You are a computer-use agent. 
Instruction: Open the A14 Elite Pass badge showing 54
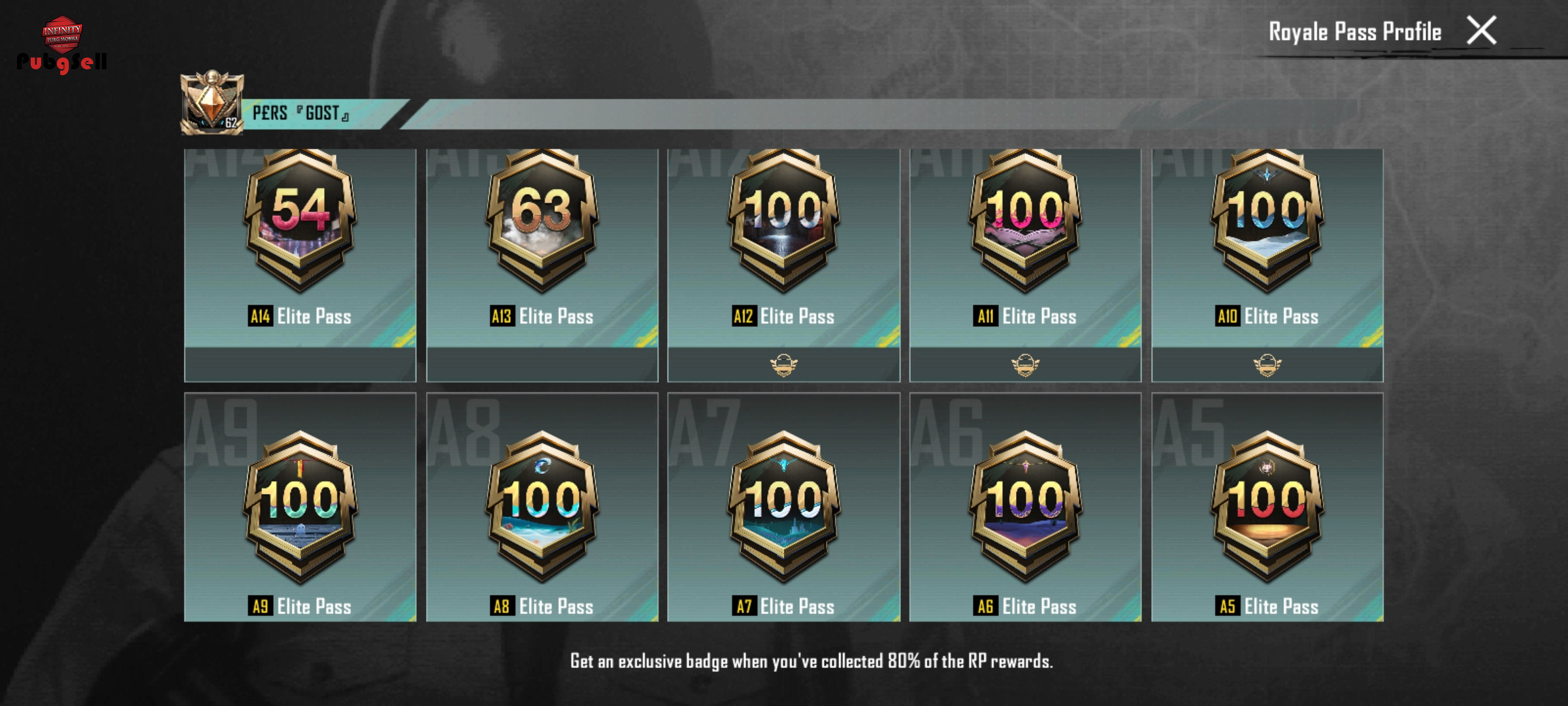tap(300, 219)
